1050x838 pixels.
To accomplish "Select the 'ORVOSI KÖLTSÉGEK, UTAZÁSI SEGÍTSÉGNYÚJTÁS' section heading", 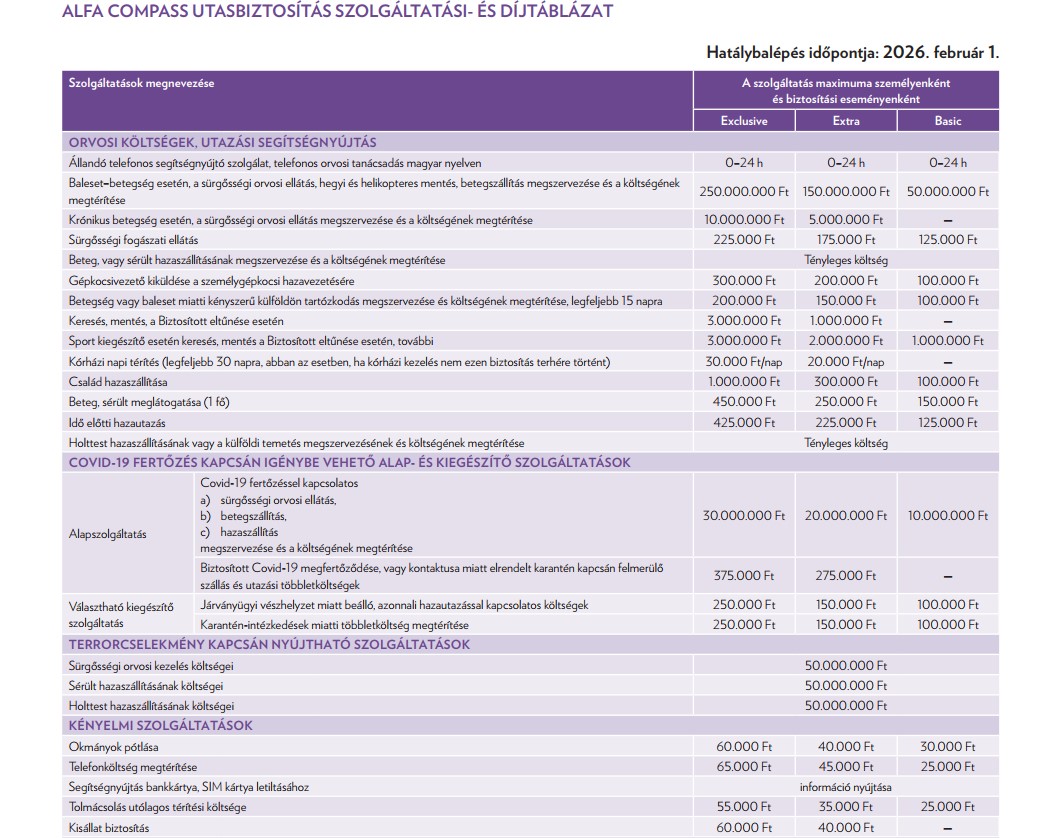I will [222, 142].
